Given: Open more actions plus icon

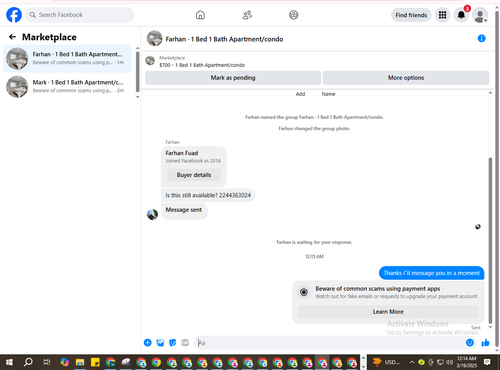Looking at the screenshot, I should [148, 343].
